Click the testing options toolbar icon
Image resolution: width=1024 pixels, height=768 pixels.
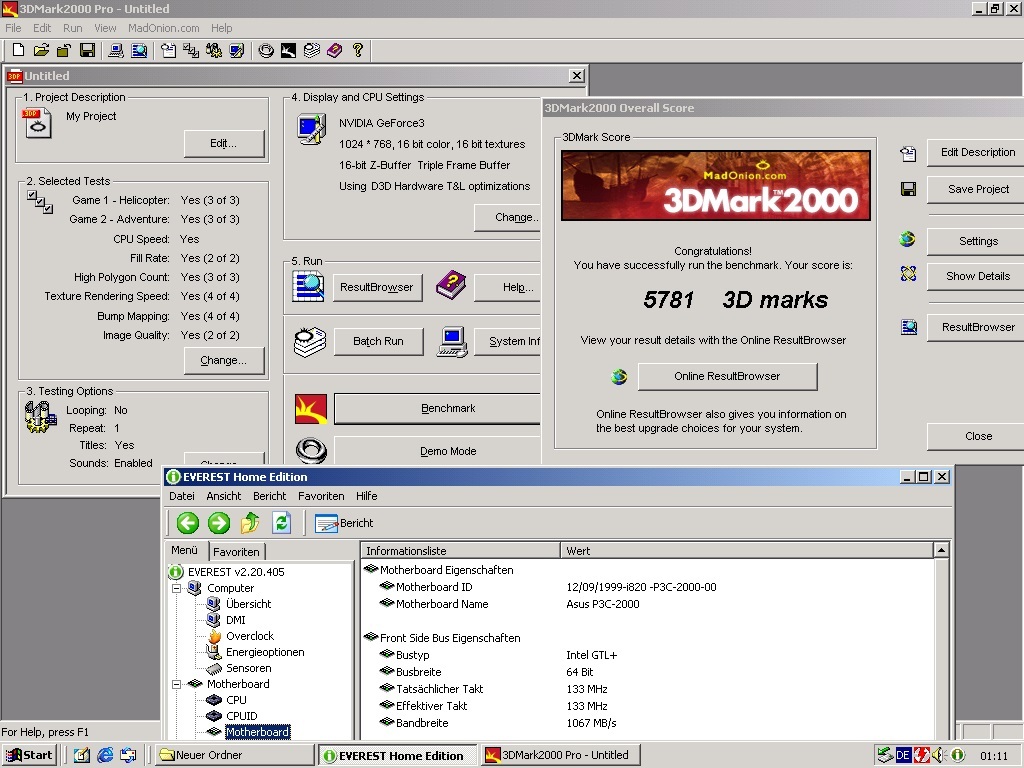214,50
